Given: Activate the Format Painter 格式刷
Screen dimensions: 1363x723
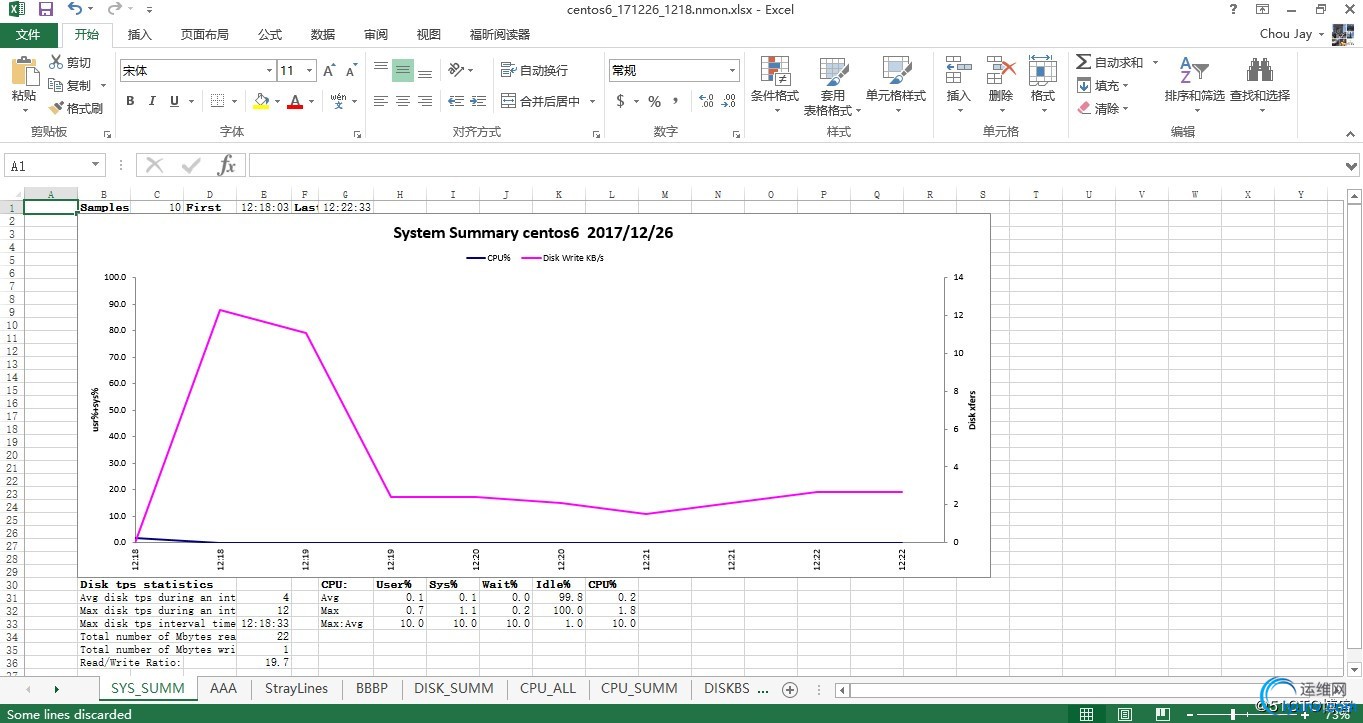Looking at the screenshot, I should [x=76, y=108].
